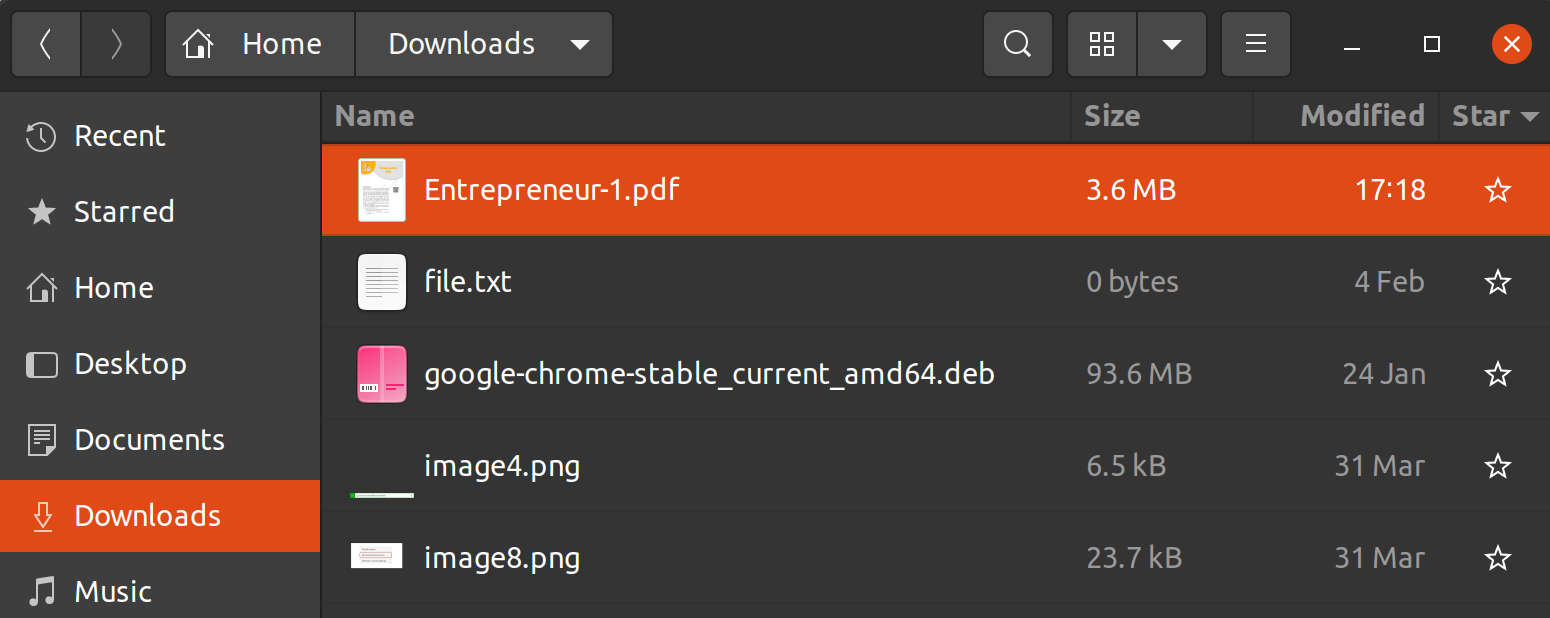Go back with the left arrow
Image resolution: width=1550 pixels, height=618 pixels.
tap(46, 44)
